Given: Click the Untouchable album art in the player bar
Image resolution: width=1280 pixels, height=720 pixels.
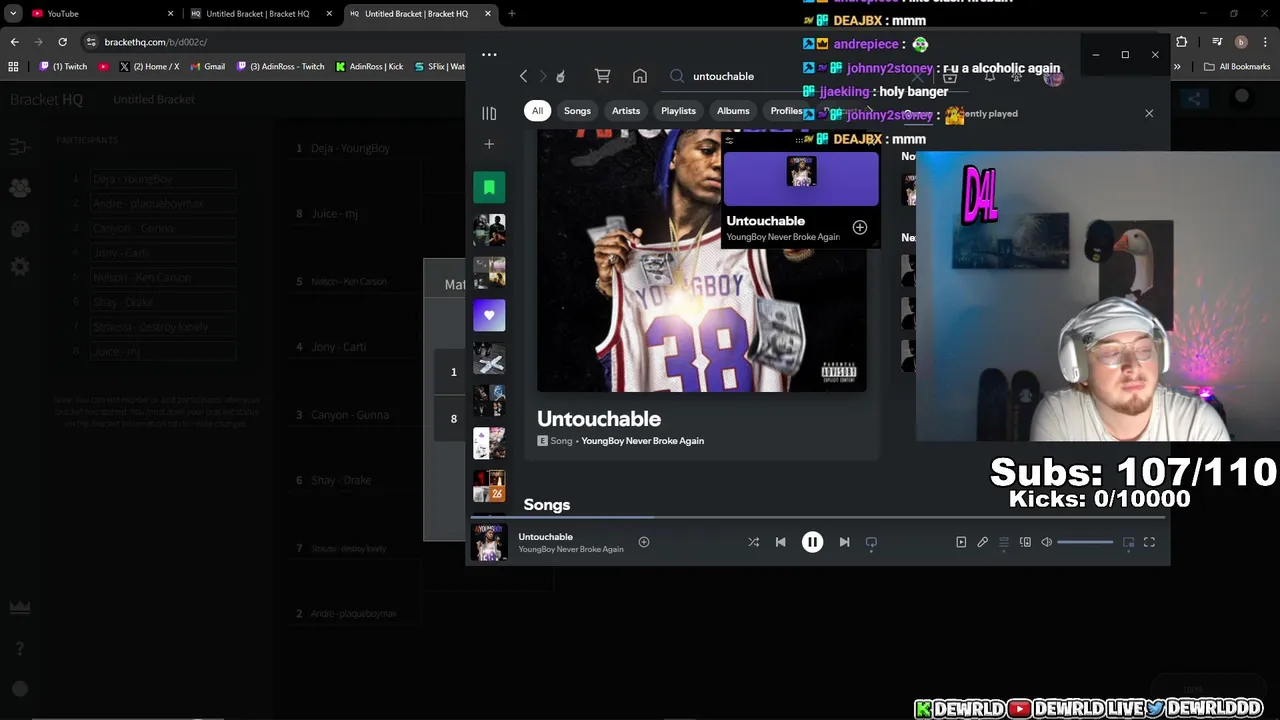Looking at the screenshot, I should 489,543.
